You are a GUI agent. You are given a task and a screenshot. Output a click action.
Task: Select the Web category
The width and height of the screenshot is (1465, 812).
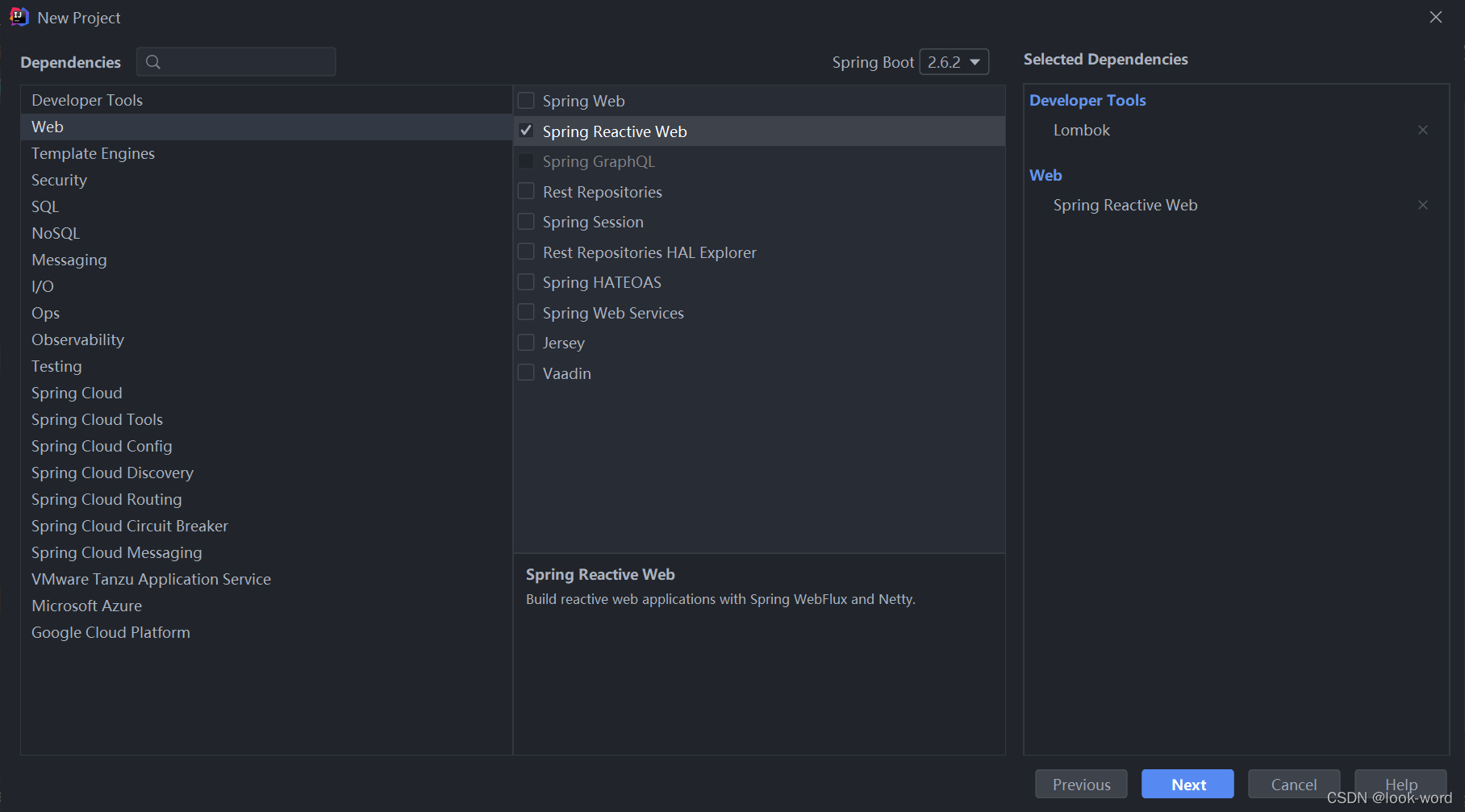tap(266, 127)
